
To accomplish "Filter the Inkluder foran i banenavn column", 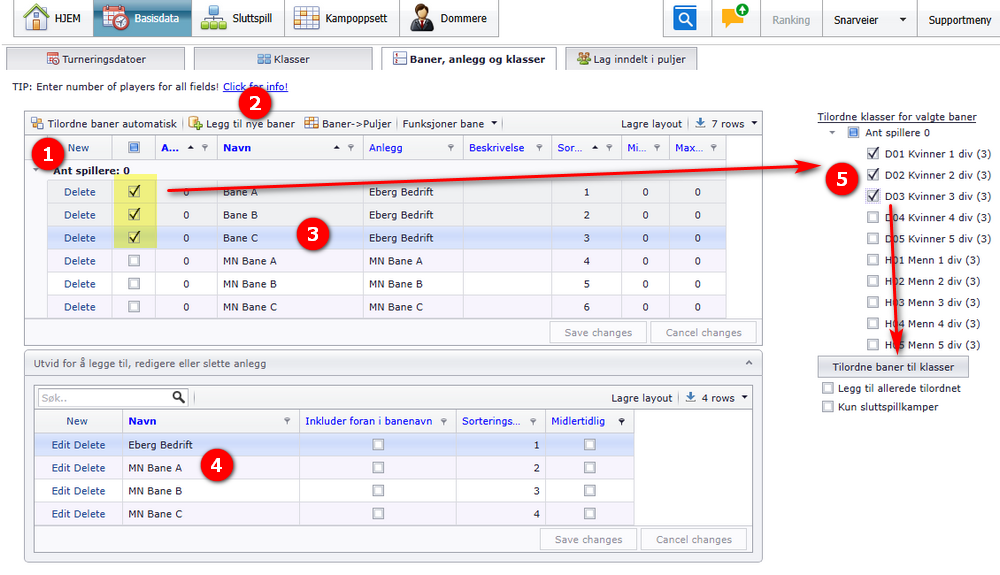I will (443, 421).
